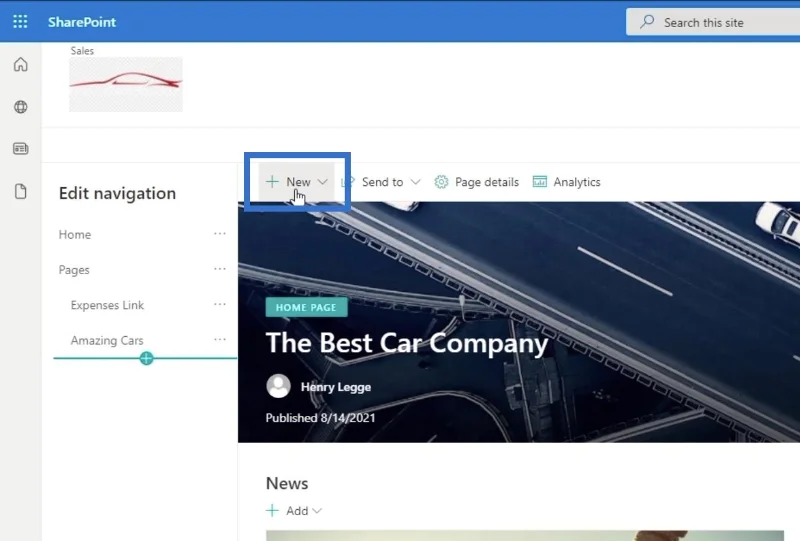Click Henry Legge's avatar icon
The image size is (800, 541).
pyautogui.click(x=279, y=386)
